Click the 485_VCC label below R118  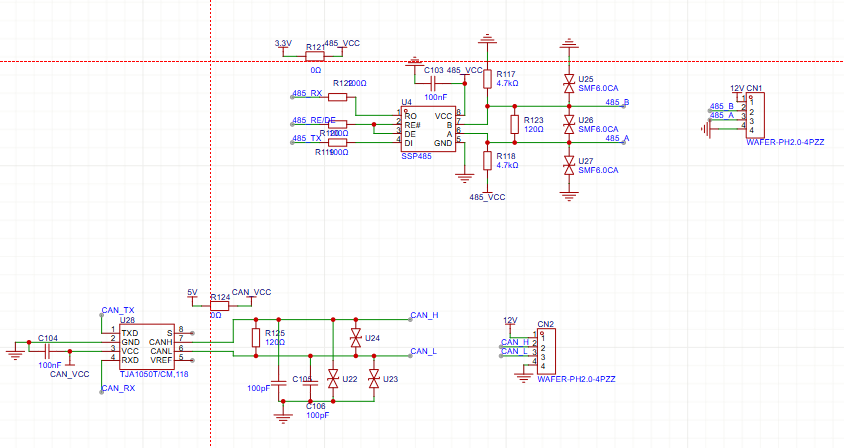tap(487, 197)
